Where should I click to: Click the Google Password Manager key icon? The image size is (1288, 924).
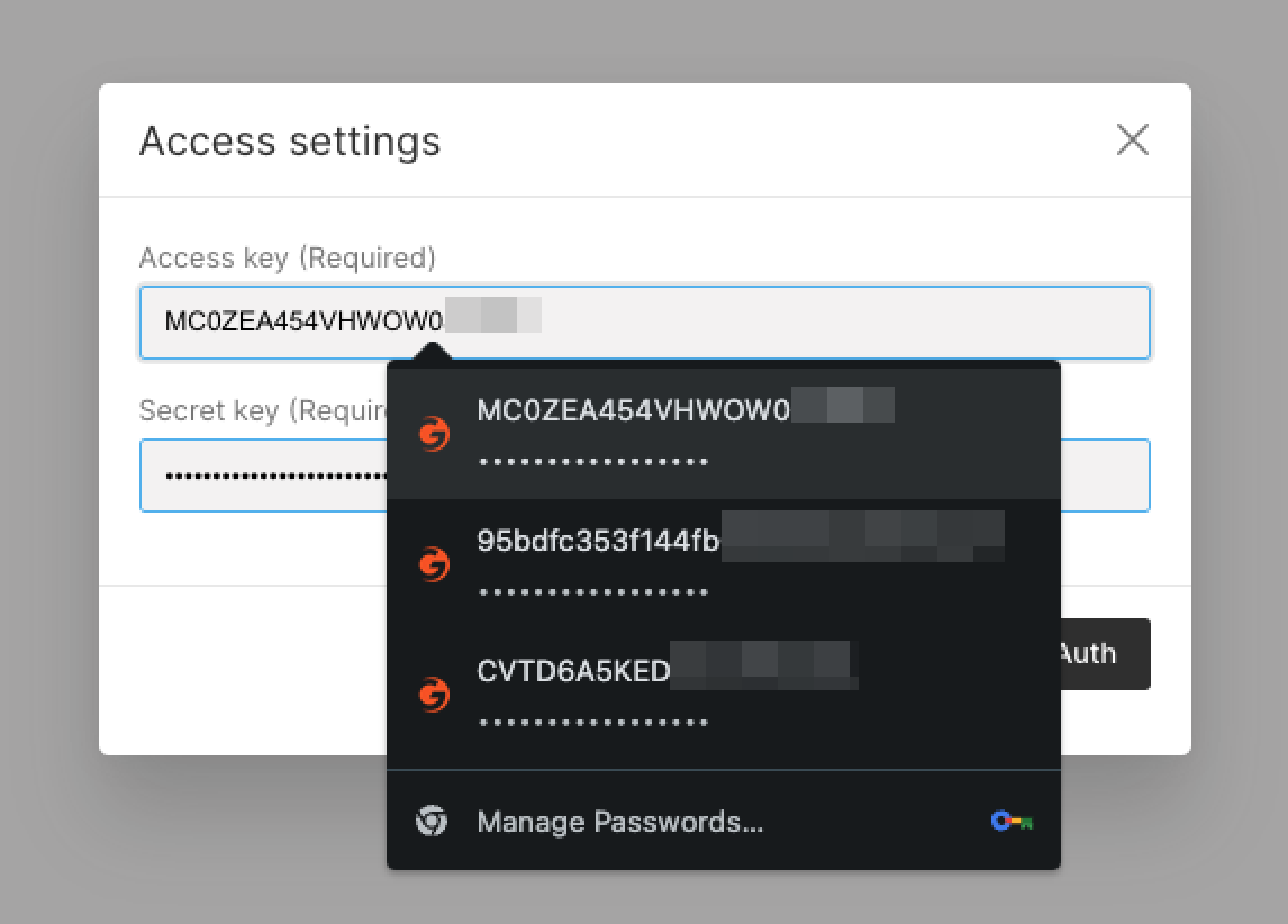pos(1012,821)
